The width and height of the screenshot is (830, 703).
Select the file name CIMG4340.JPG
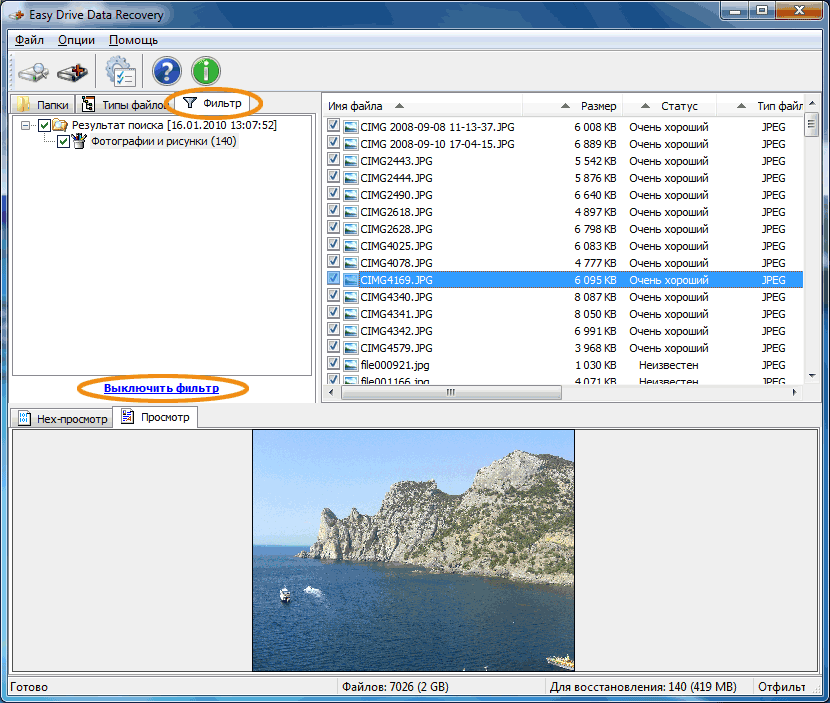pyautogui.click(x=396, y=297)
